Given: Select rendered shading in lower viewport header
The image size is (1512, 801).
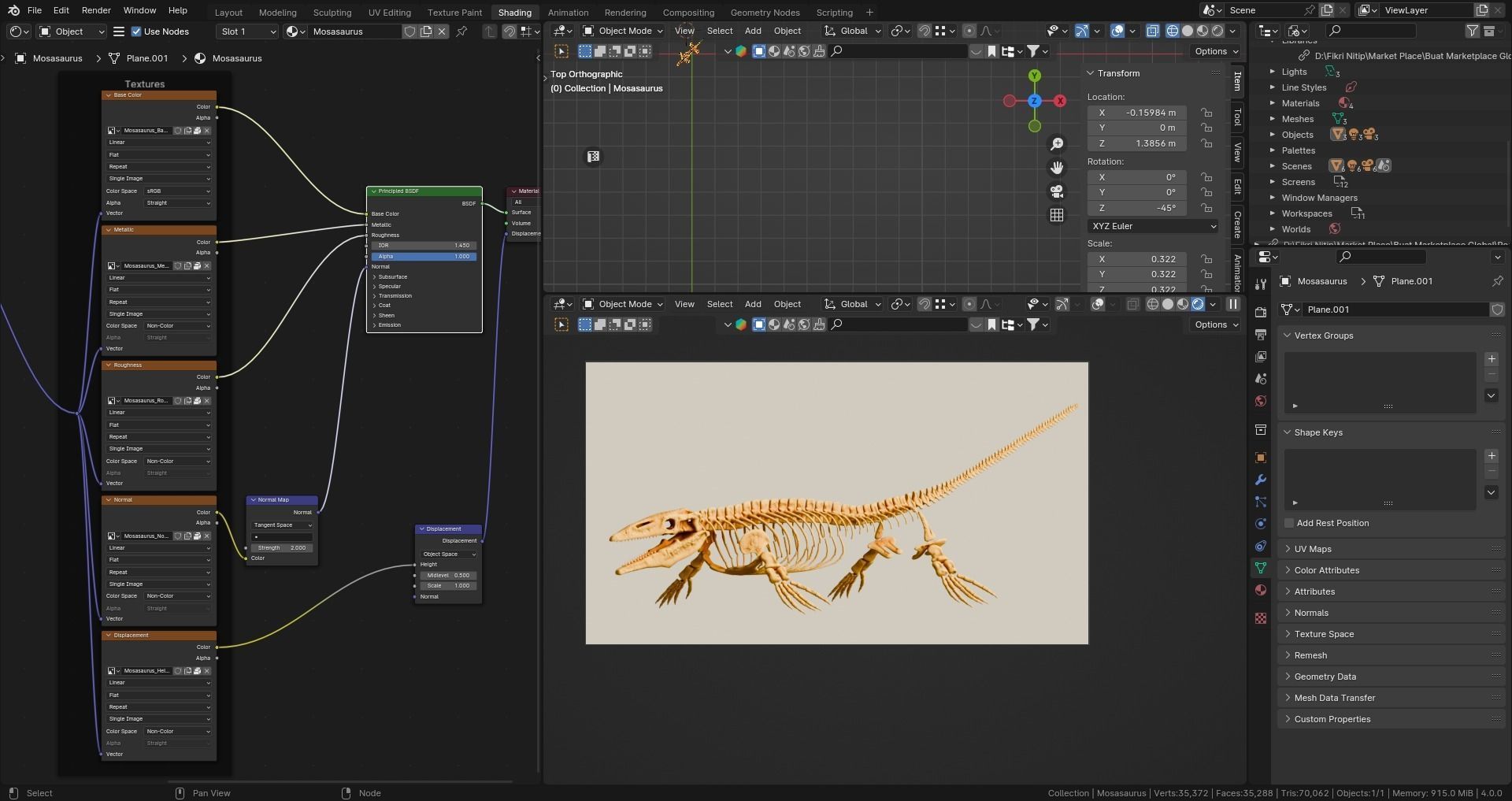Looking at the screenshot, I should 1198,304.
